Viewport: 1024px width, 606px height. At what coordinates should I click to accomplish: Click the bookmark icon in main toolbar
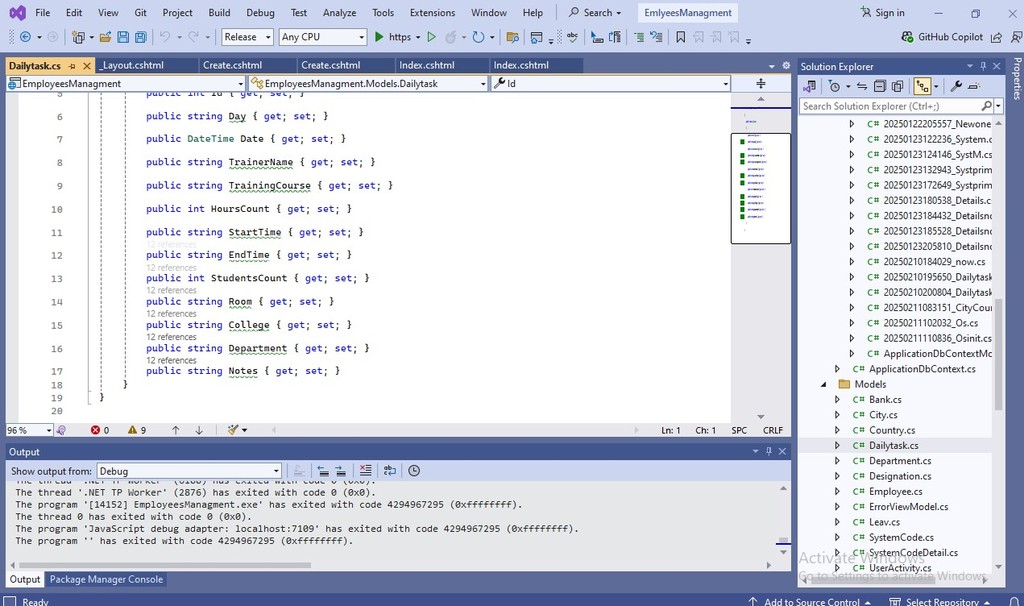[680, 37]
